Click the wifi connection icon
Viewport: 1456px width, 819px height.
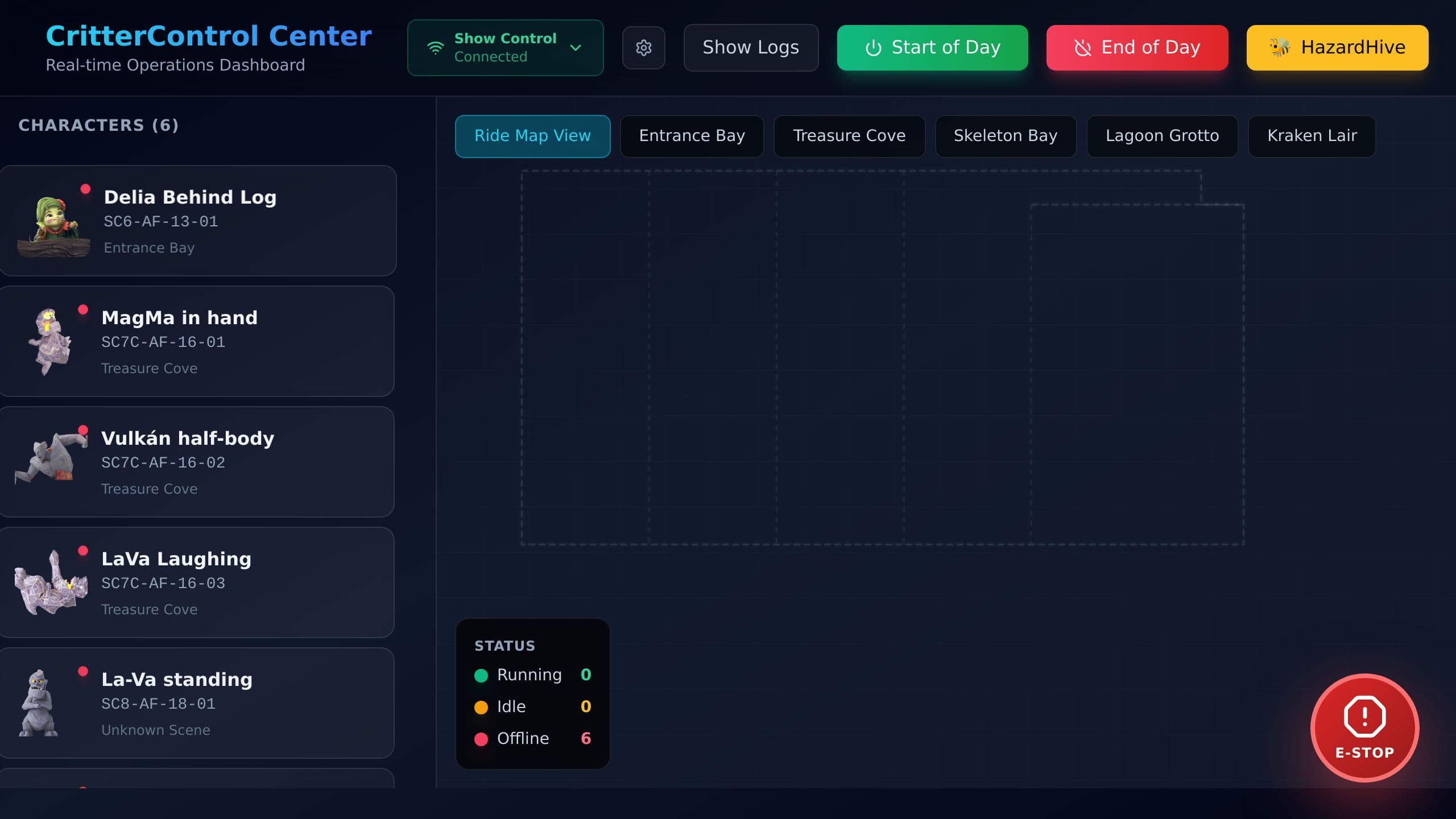(435, 48)
